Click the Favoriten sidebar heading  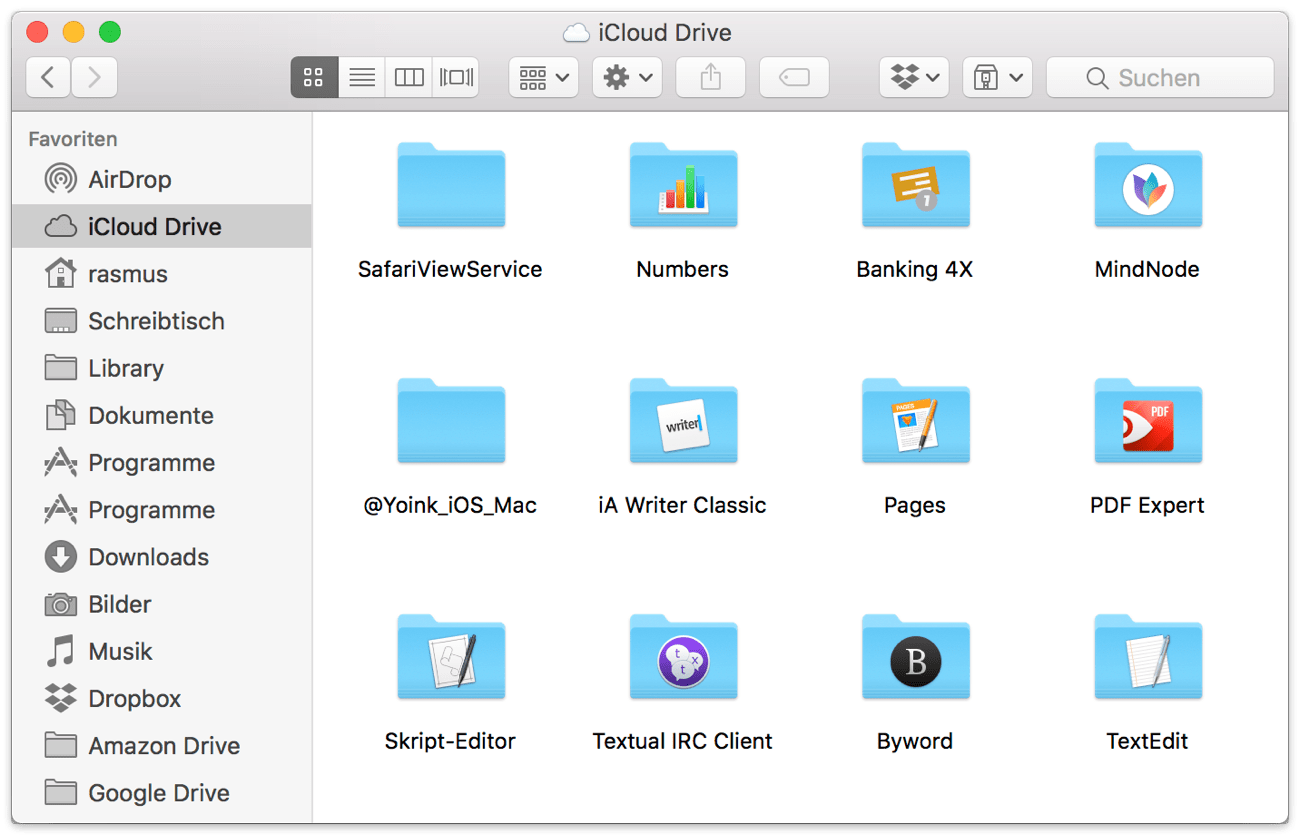(73, 139)
